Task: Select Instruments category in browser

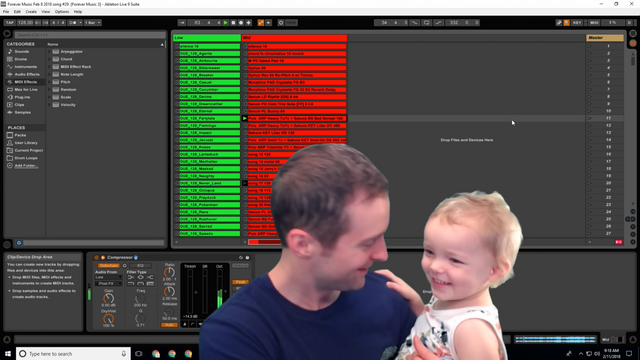Action: [25, 67]
